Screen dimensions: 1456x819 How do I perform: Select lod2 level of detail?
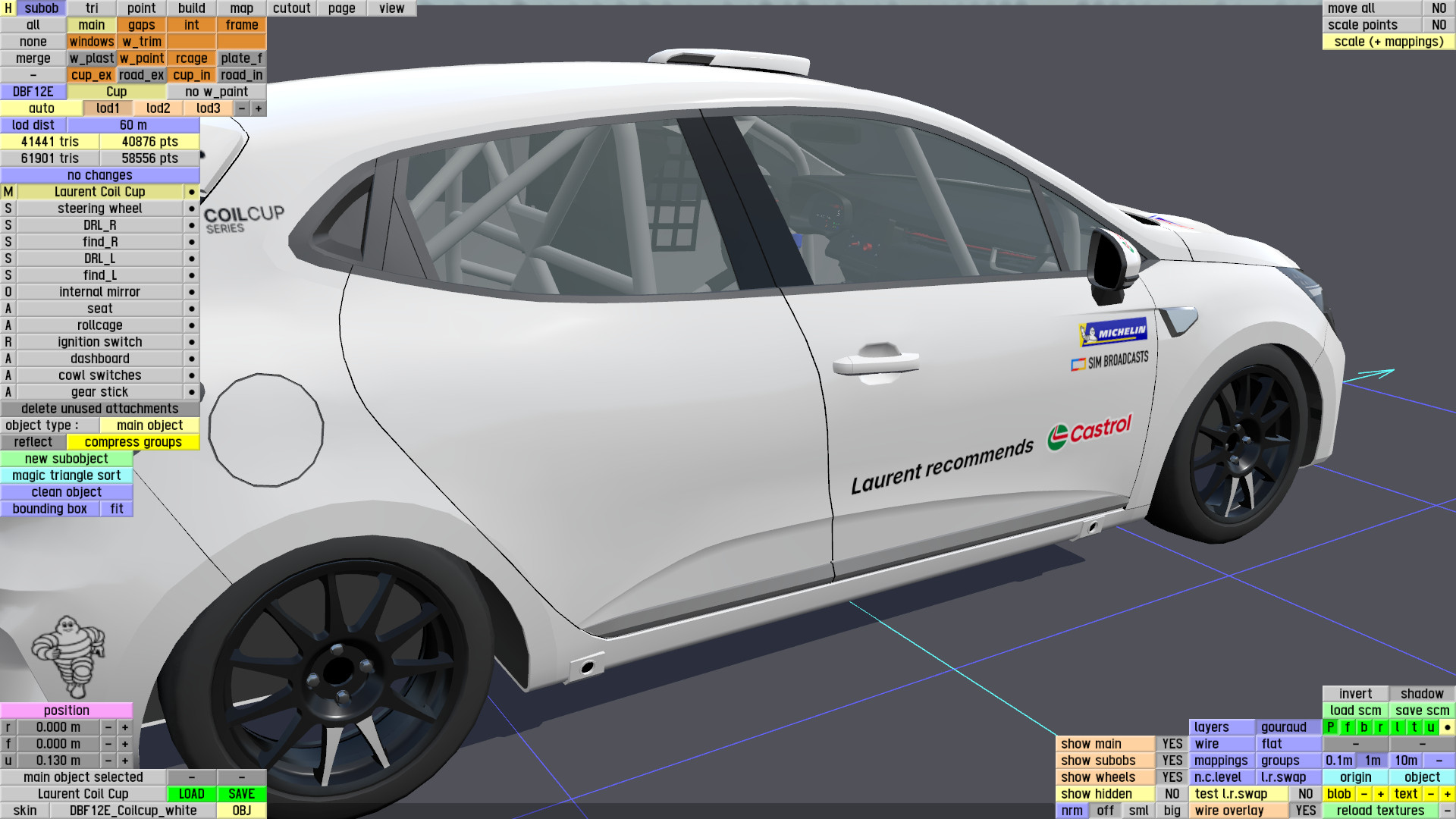point(158,108)
